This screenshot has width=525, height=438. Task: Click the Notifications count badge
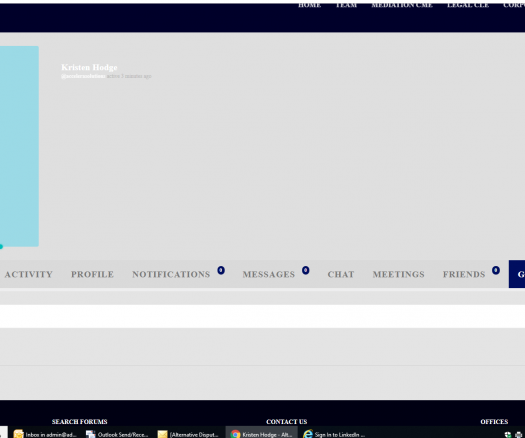tap(221, 270)
